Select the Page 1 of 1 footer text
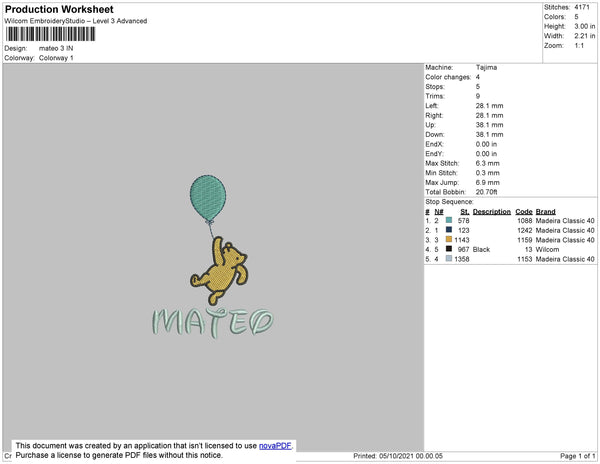This screenshot has height=464, width=600. click(578, 456)
